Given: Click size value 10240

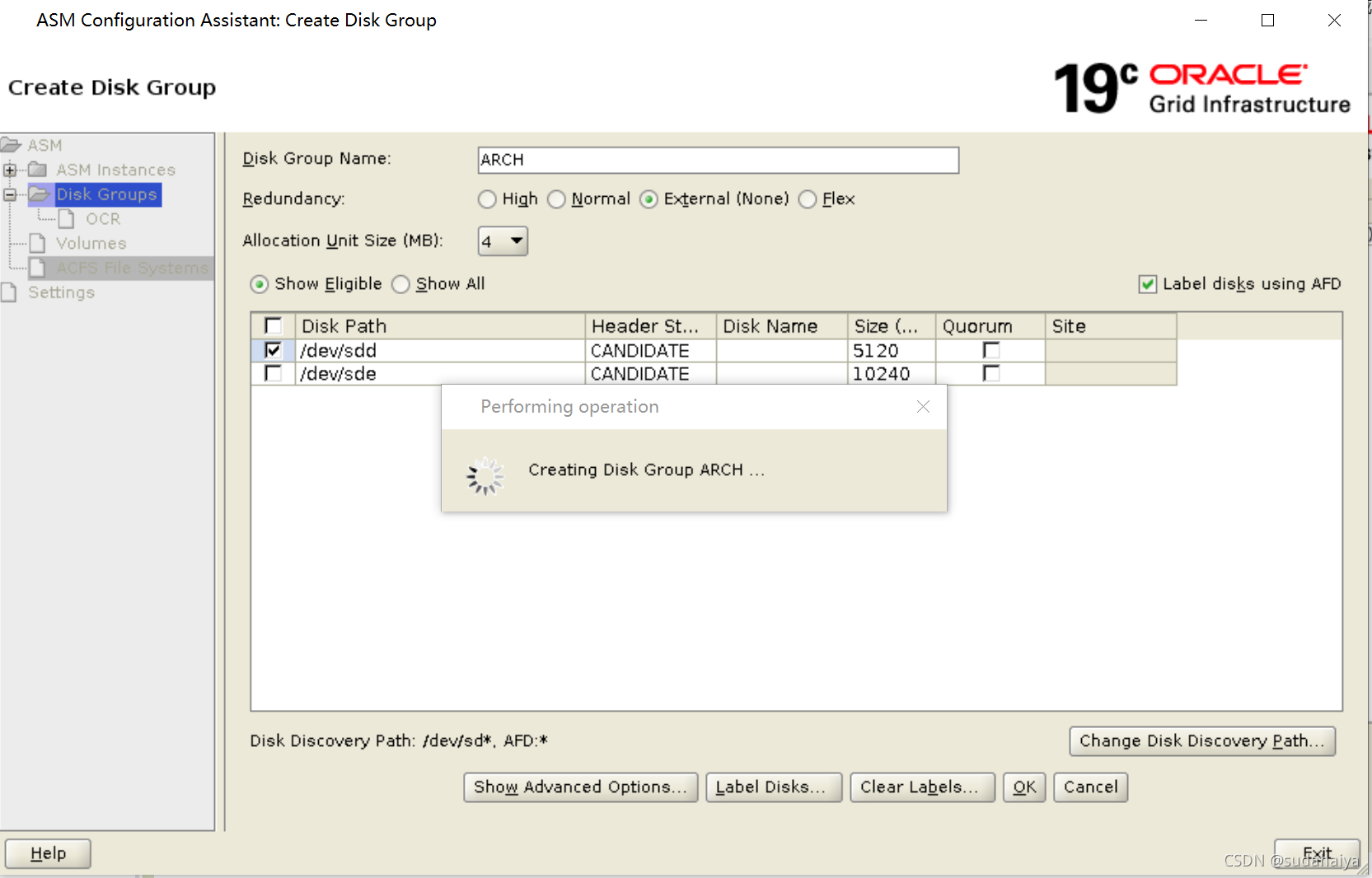Looking at the screenshot, I should (x=881, y=374).
